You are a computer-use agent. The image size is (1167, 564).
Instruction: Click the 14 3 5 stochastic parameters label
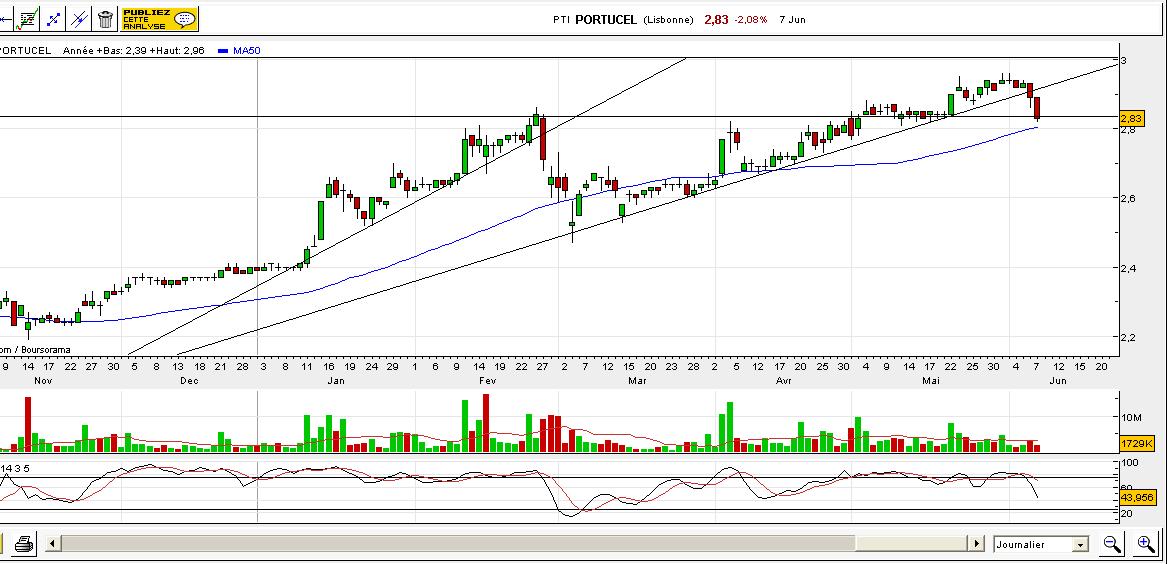tap(16, 469)
